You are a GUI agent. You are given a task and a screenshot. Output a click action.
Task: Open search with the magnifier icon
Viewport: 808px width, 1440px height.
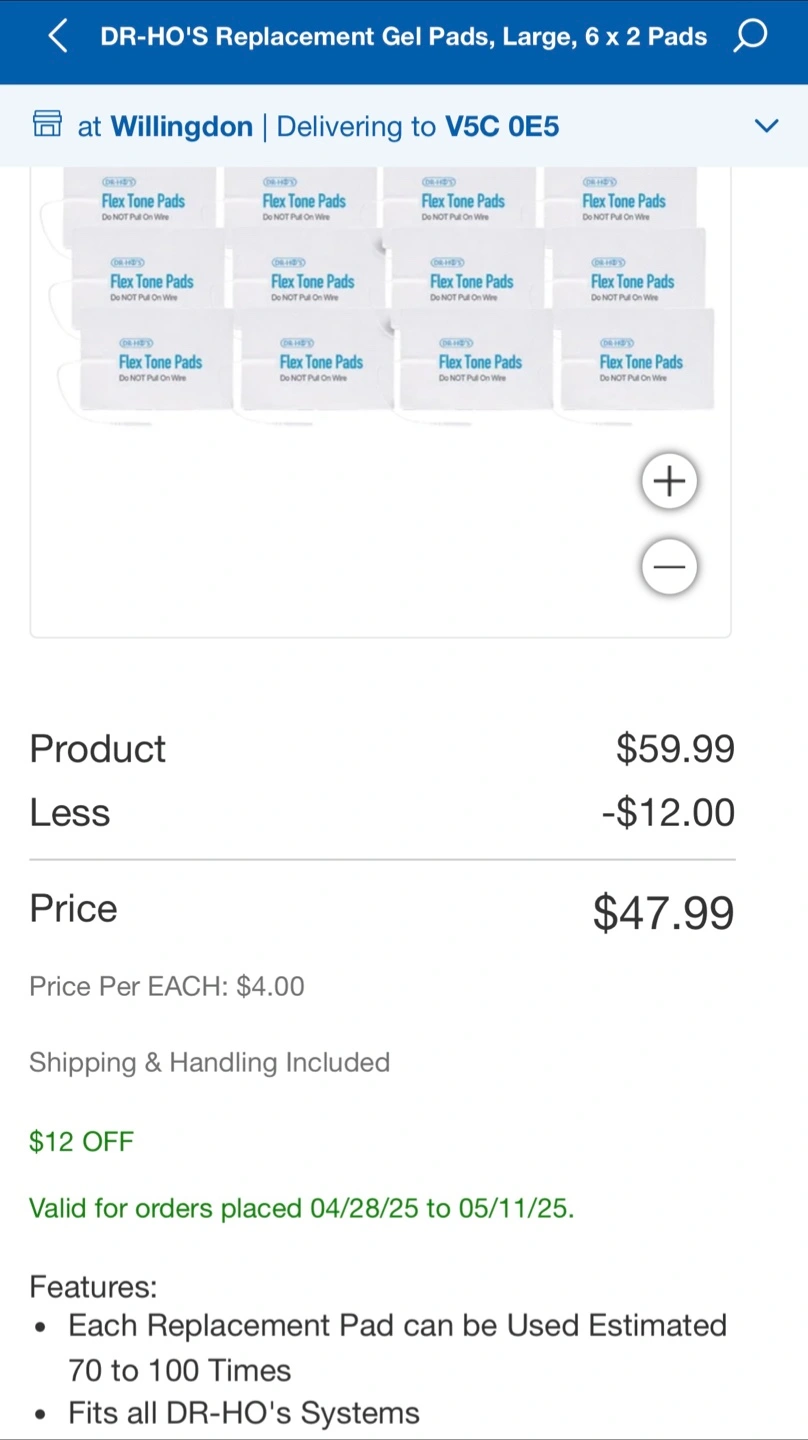click(x=750, y=37)
